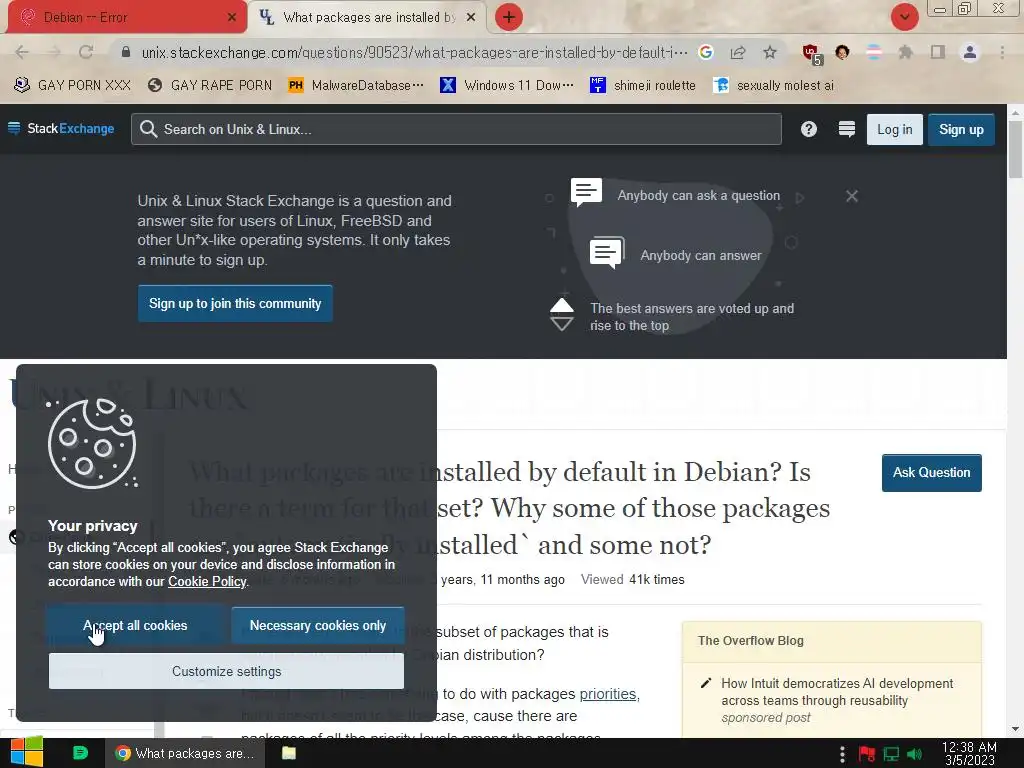Share this page using the share icon
1024x768 pixels.
click(x=738, y=52)
